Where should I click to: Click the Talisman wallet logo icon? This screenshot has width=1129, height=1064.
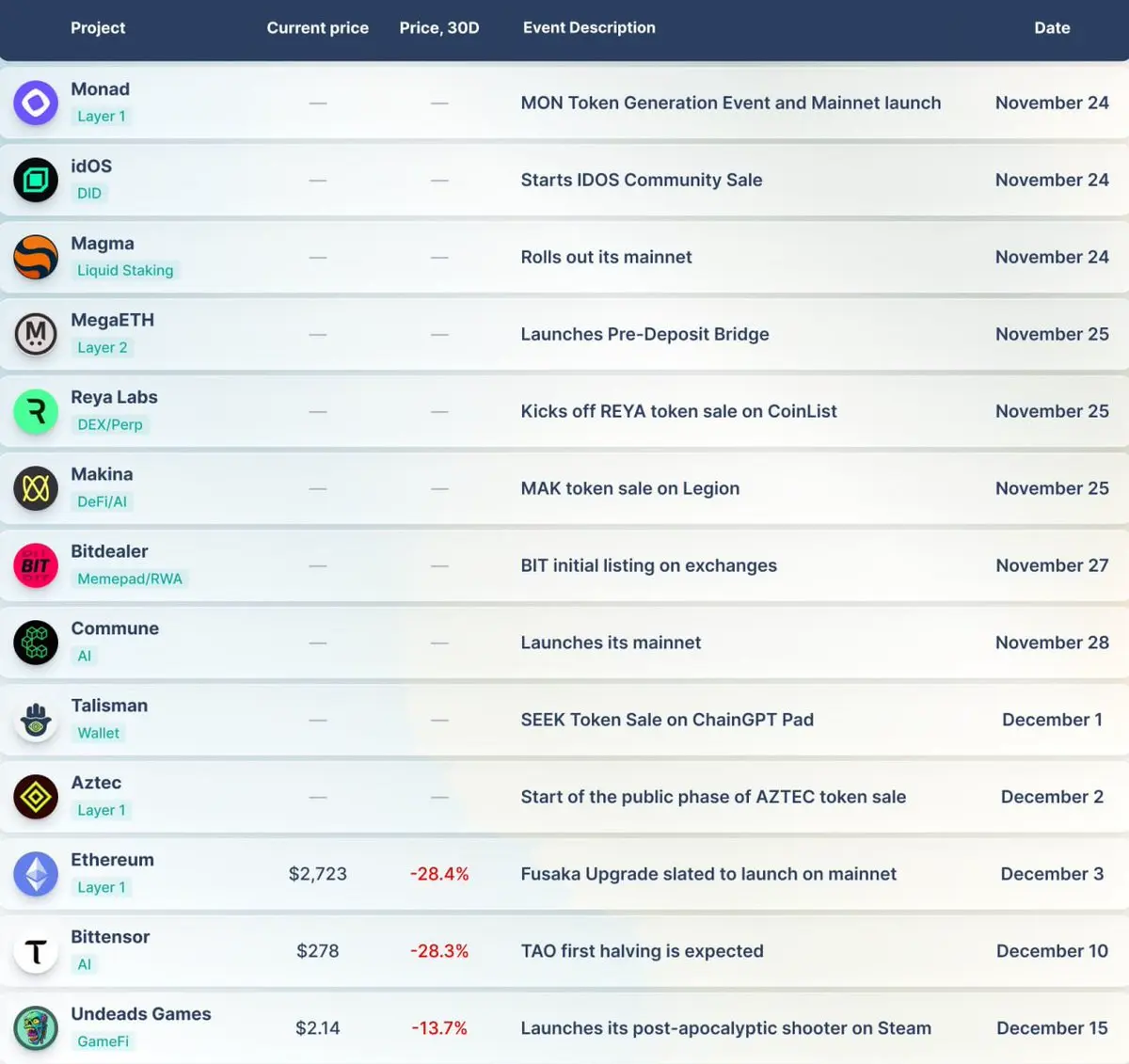[x=36, y=720]
